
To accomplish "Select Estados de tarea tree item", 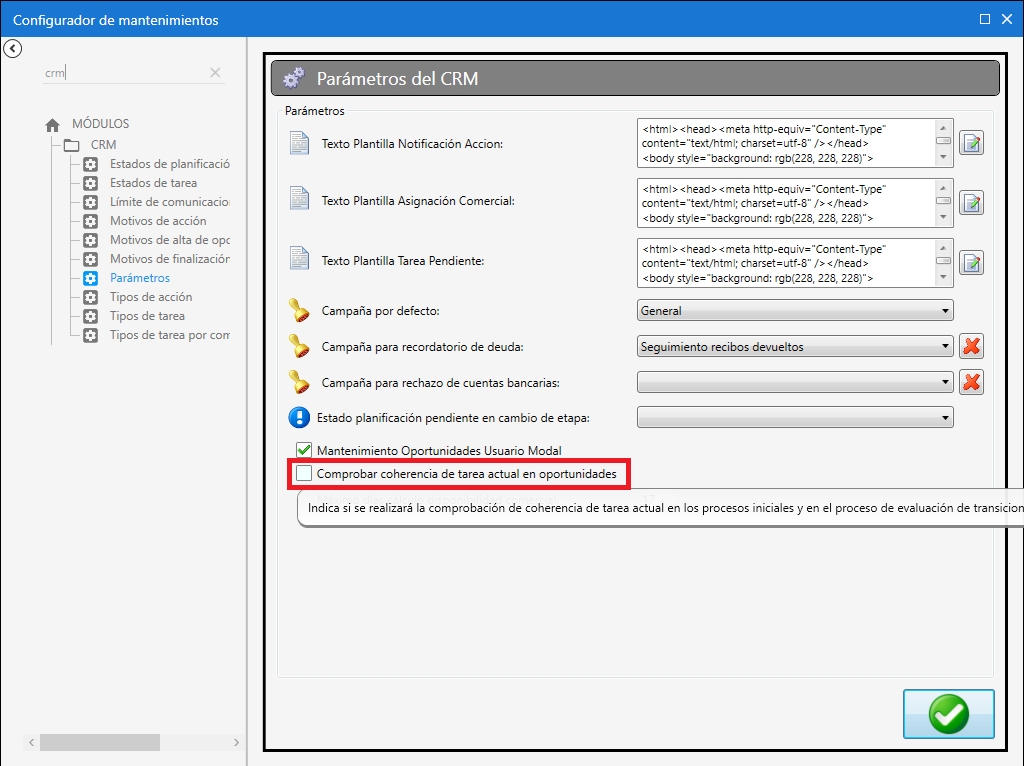I will pos(153,183).
